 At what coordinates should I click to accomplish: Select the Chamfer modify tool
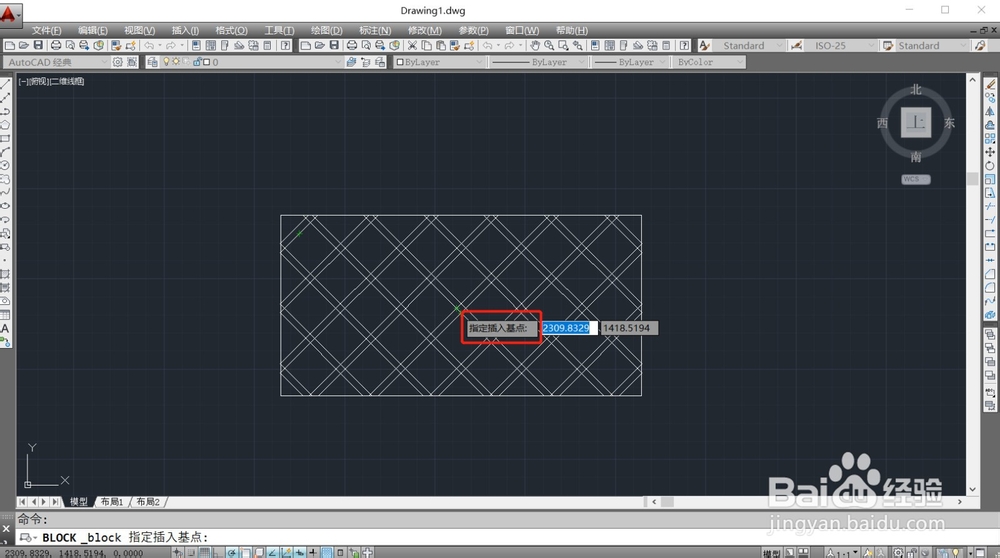990,274
